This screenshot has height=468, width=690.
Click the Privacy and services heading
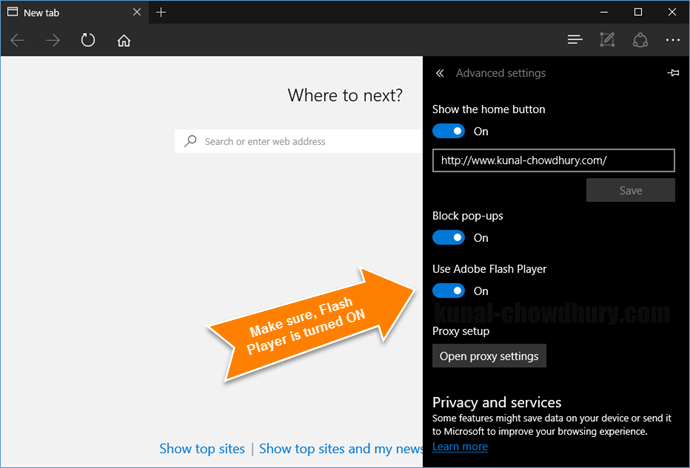click(x=496, y=402)
